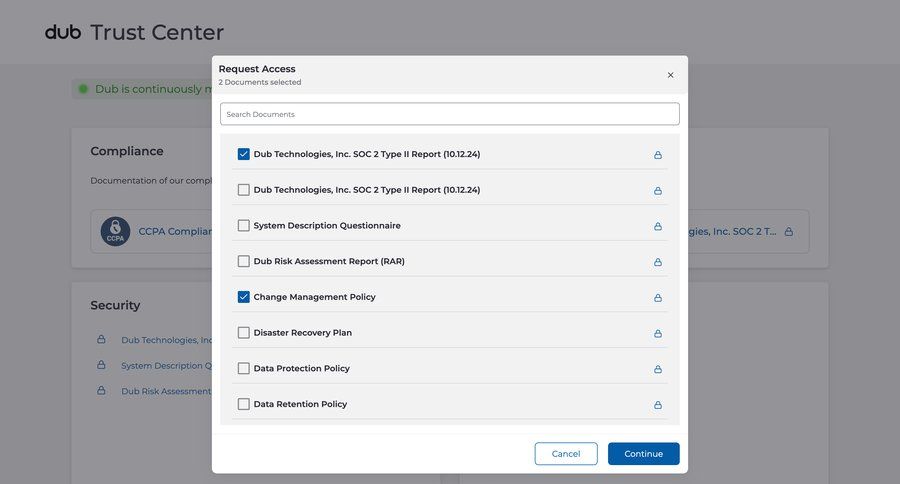Click lock icon next to Data Protection Policy
The width and height of the screenshot is (900, 484).
pyautogui.click(x=658, y=369)
